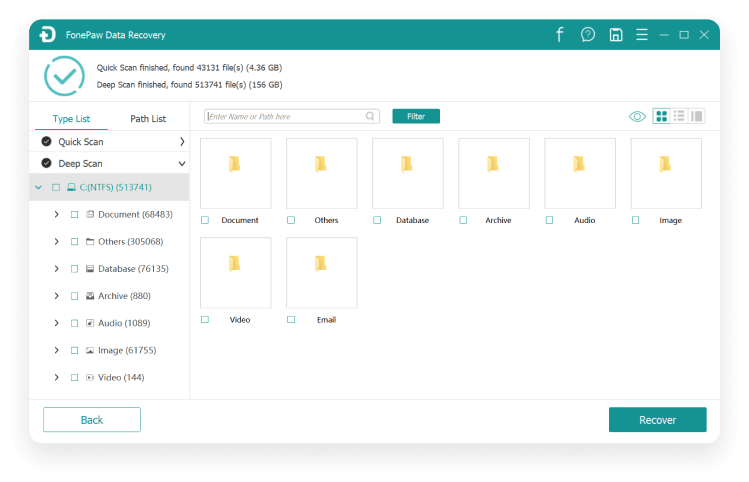
Task: Open the Others folder thumbnail
Action: [x=321, y=173]
